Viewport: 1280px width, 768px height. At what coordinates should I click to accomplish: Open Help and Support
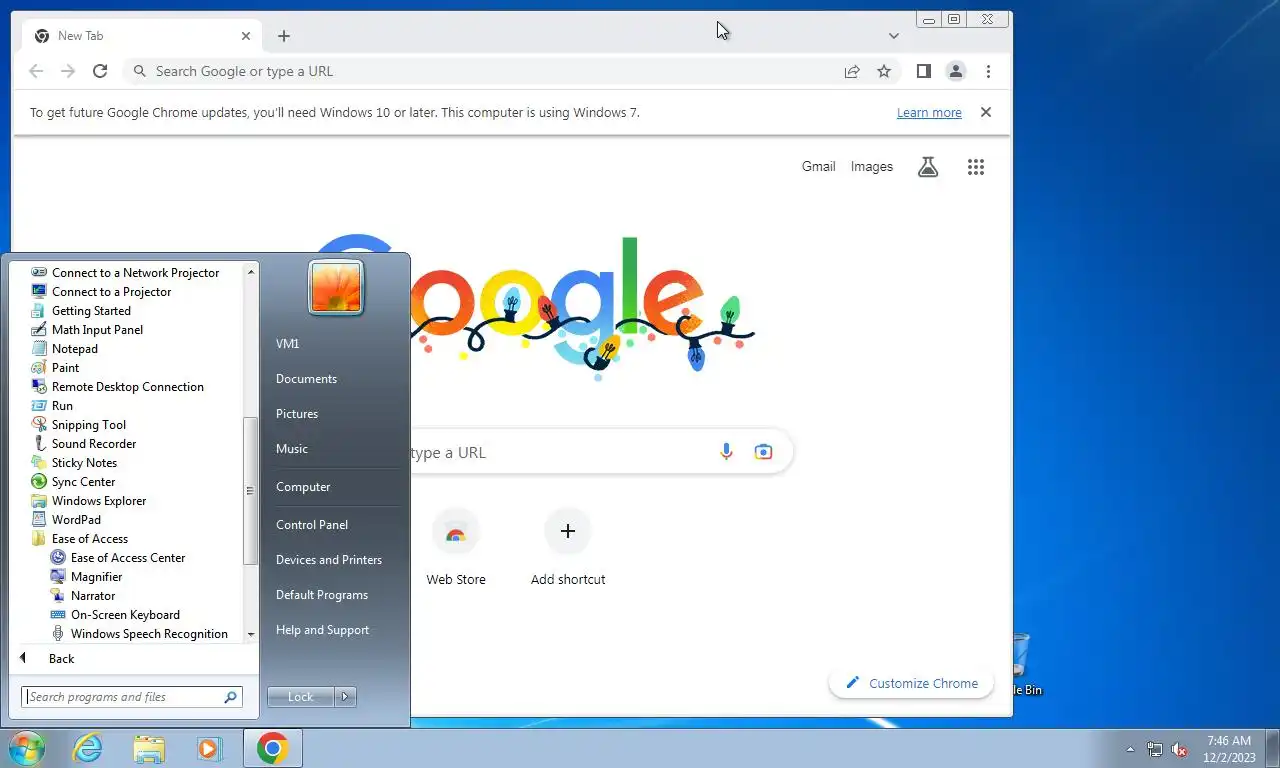pyautogui.click(x=322, y=630)
